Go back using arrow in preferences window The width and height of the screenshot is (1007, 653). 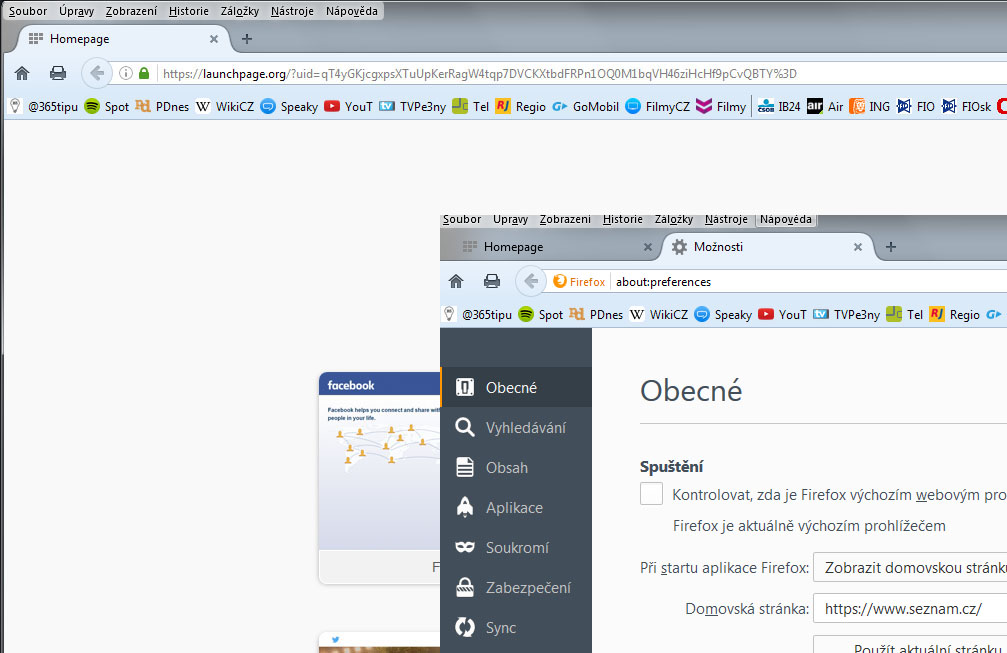[x=531, y=281]
